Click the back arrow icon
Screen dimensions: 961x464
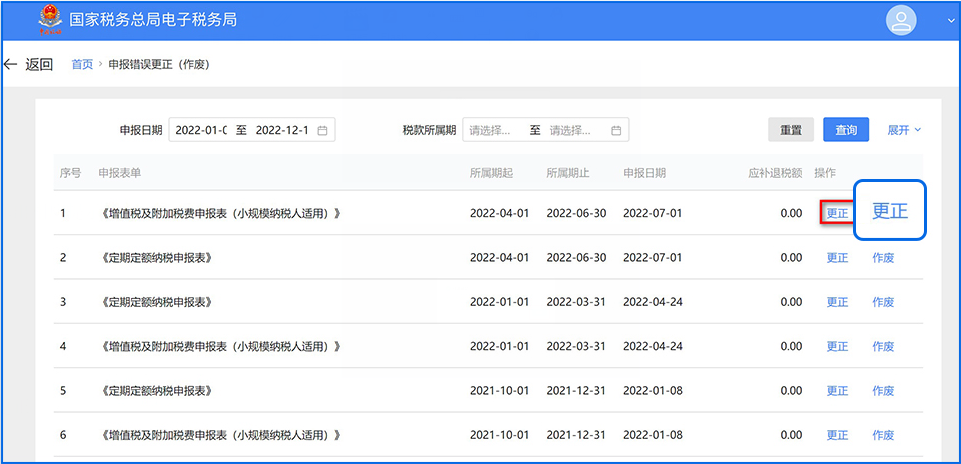[11, 64]
